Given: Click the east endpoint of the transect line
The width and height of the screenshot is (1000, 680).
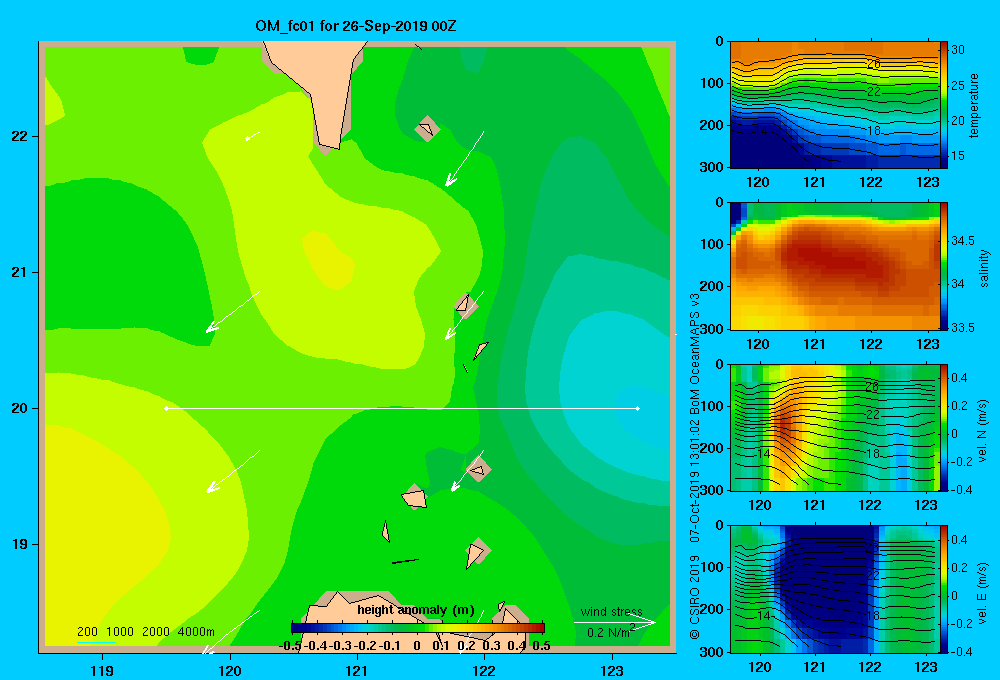Looking at the screenshot, I should 638,408.
